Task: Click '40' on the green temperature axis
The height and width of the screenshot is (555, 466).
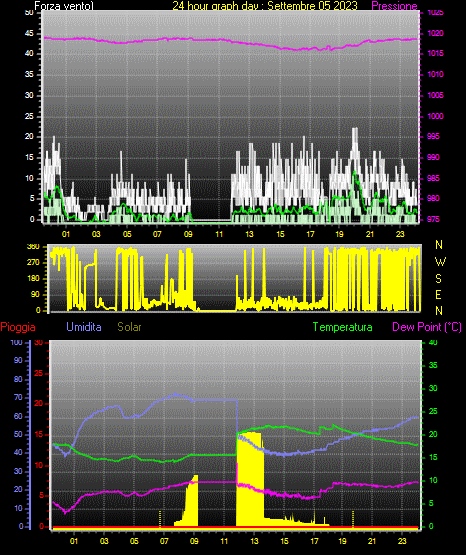Action: (x=433, y=342)
